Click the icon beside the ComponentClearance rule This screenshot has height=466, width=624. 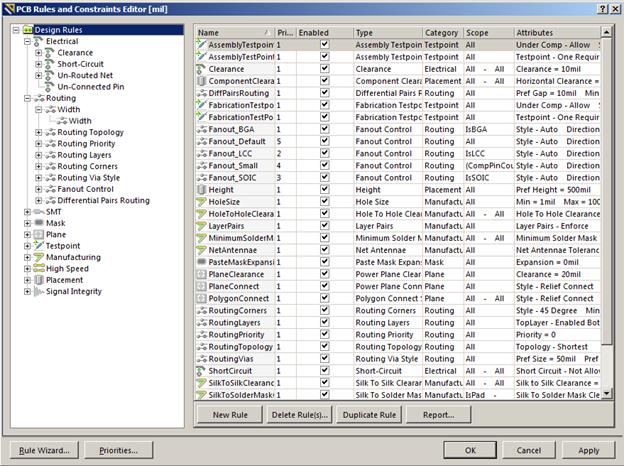point(201,81)
